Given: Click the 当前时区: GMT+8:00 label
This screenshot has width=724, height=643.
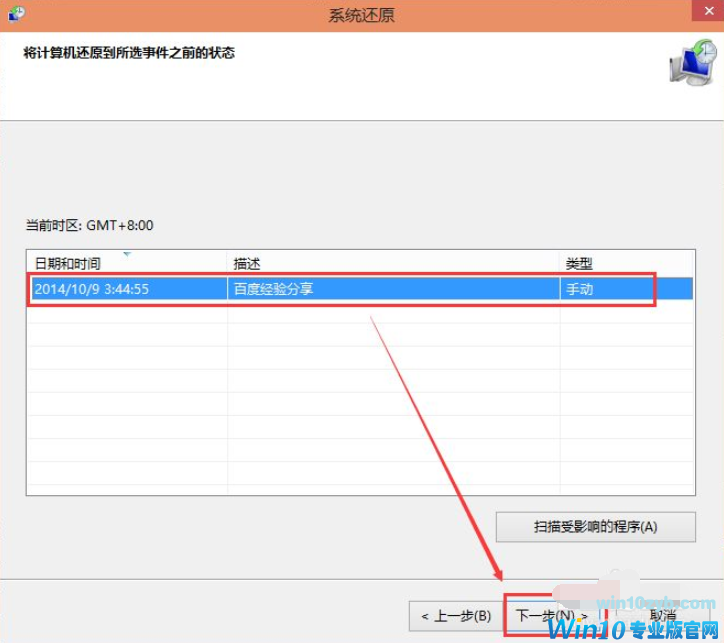Looking at the screenshot, I should 89,226.
